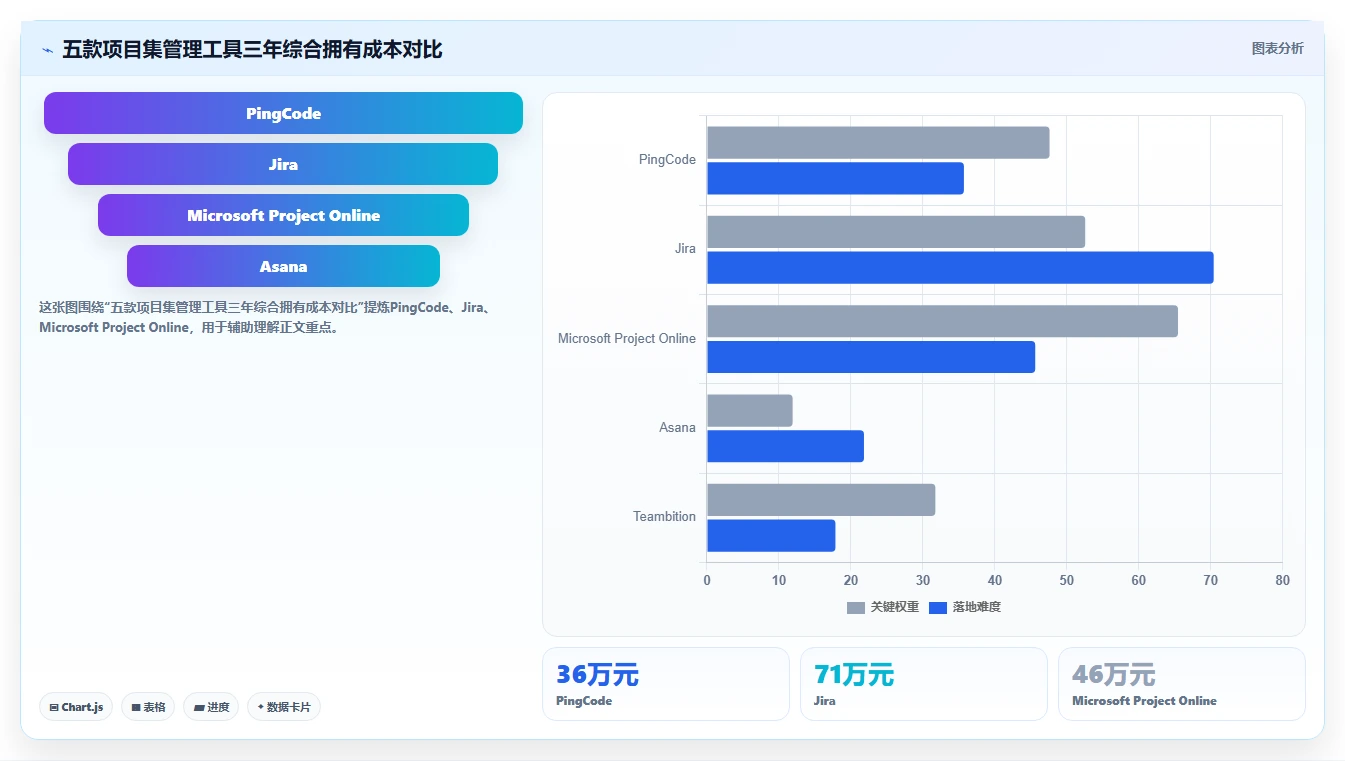Click the x-axis tick value 0
Screen dimensions: 1345x761
[707, 580]
